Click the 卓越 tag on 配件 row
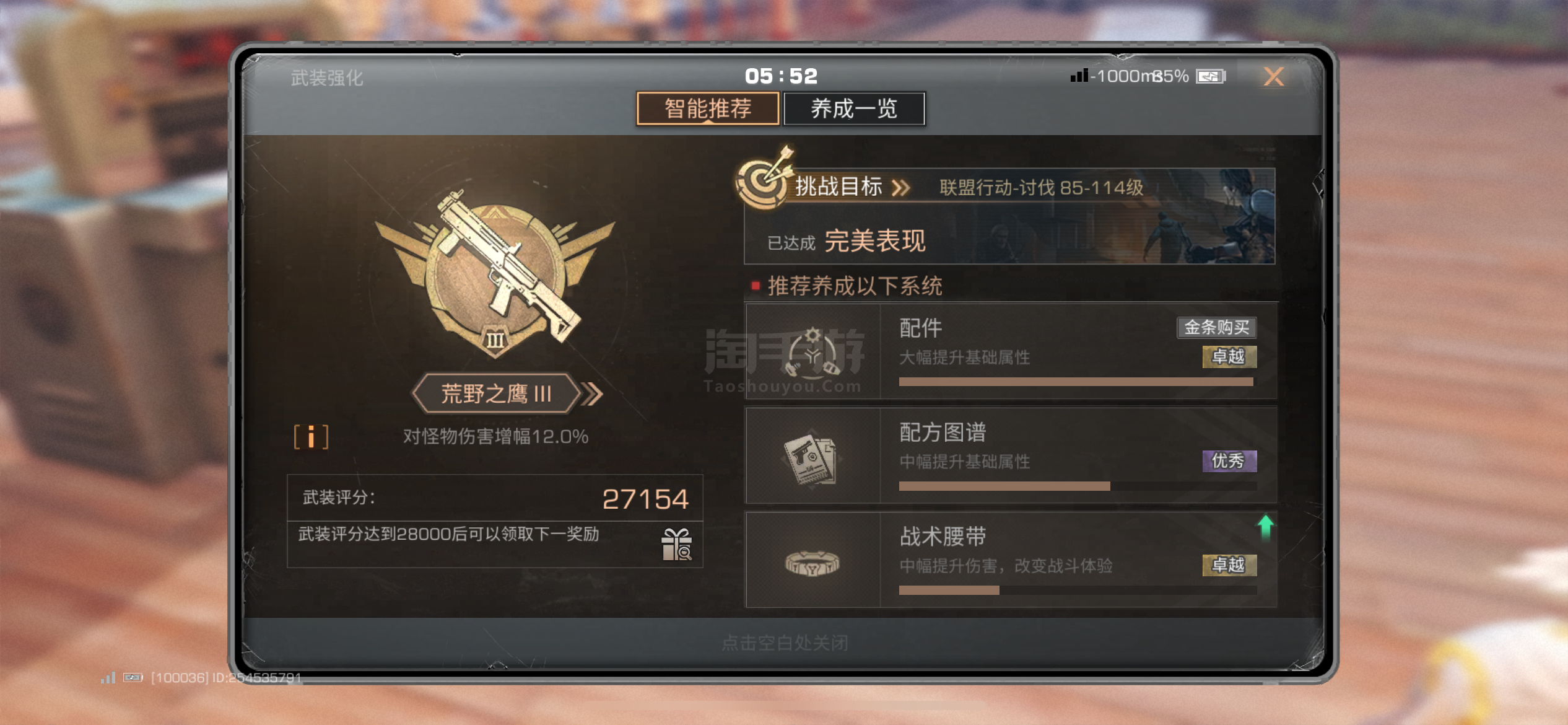Image resolution: width=1568 pixels, height=725 pixels. coord(1229,356)
